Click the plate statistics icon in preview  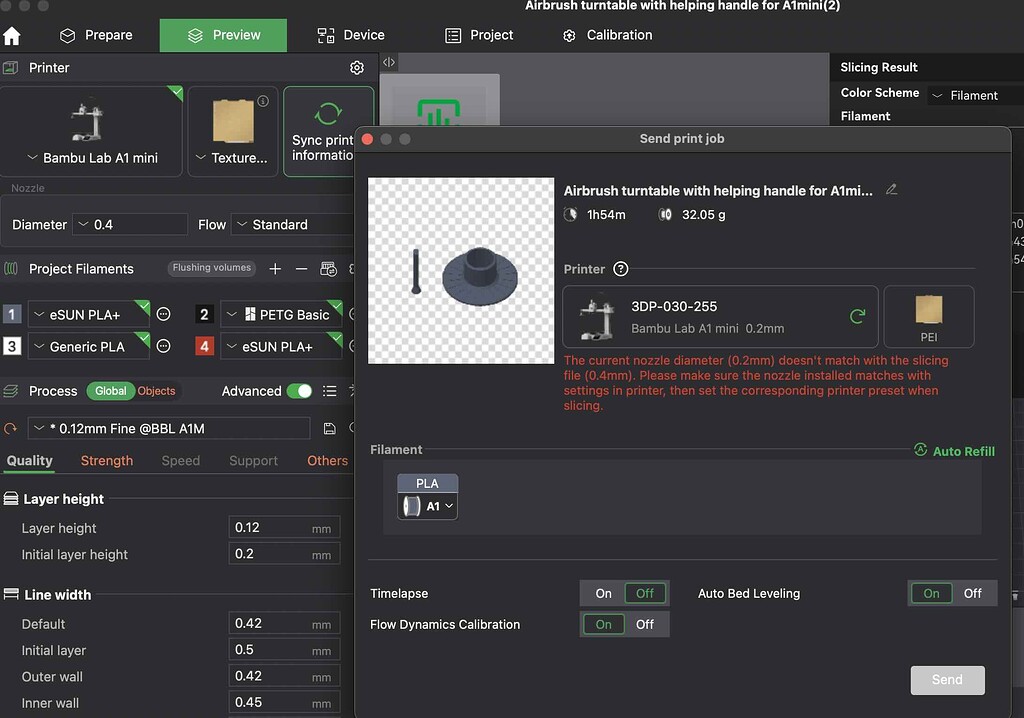click(439, 113)
